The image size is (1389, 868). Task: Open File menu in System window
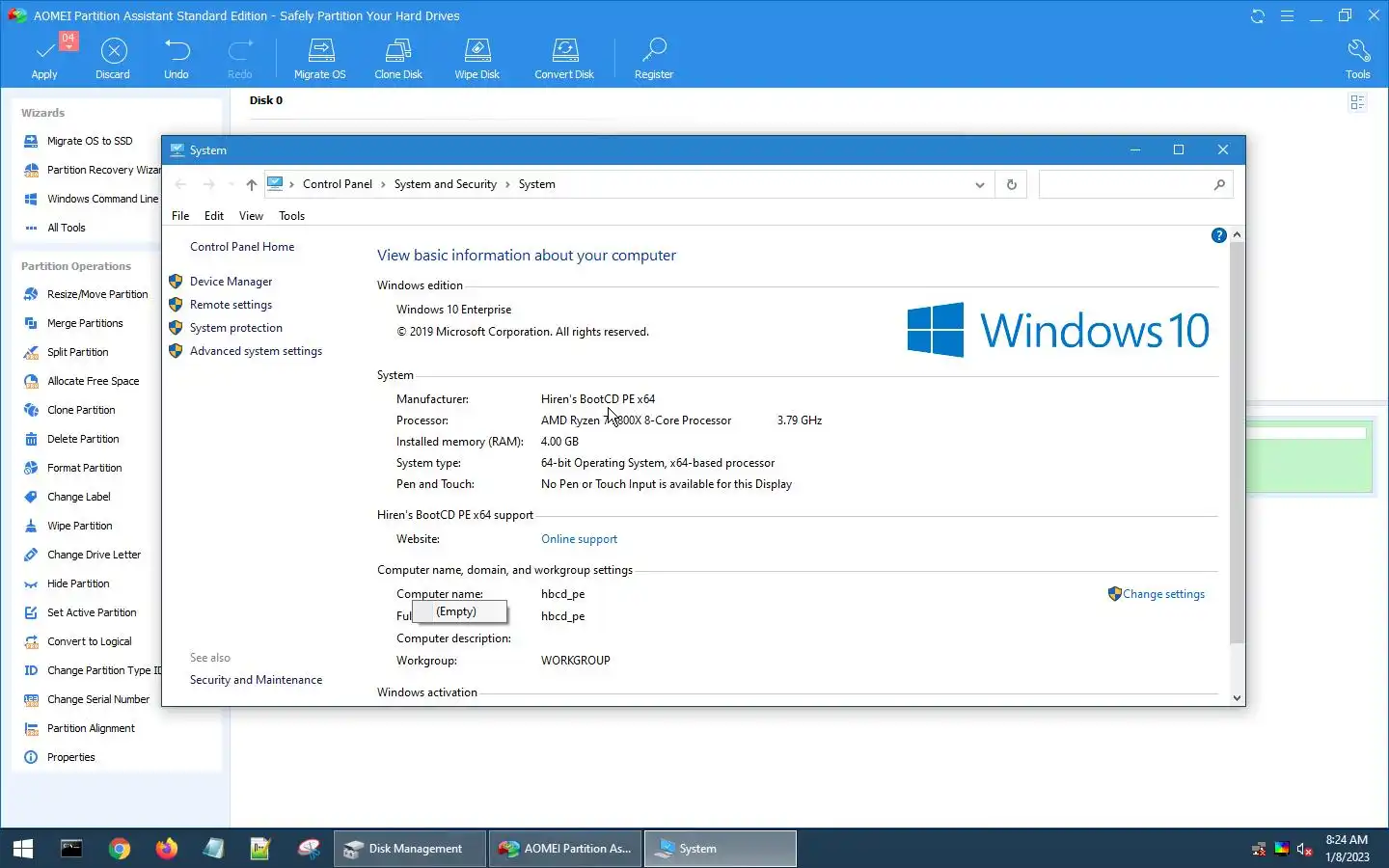point(180,216)
